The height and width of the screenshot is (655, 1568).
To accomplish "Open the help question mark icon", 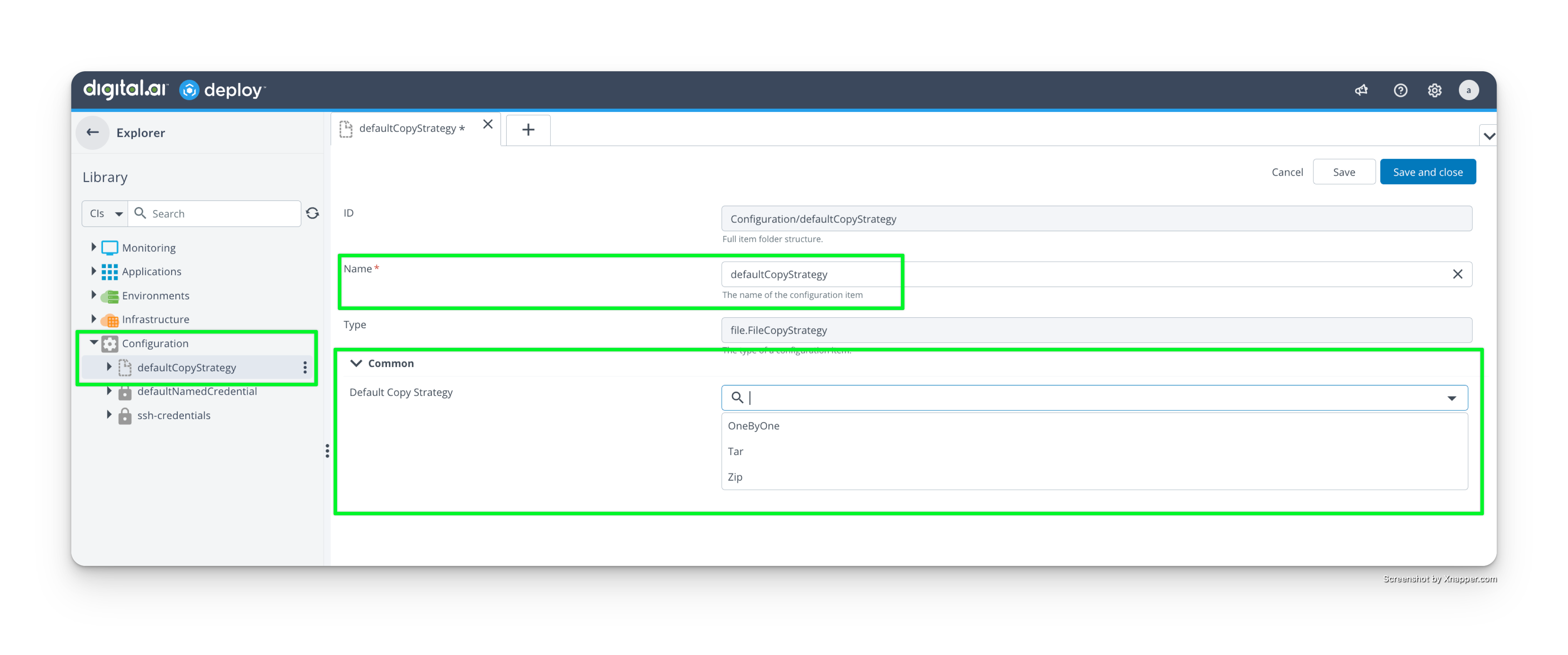I will 1400,90.
